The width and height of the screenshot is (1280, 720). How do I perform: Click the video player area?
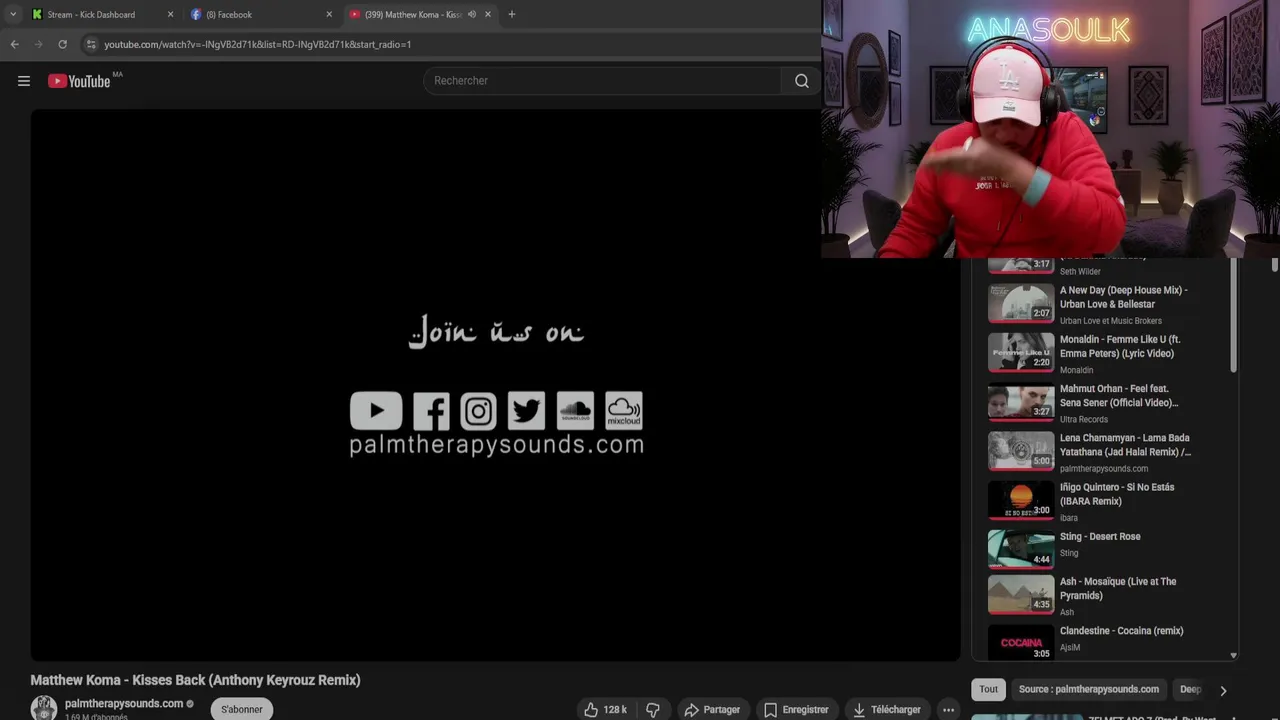pyautogui.click(x=495, y=385)
